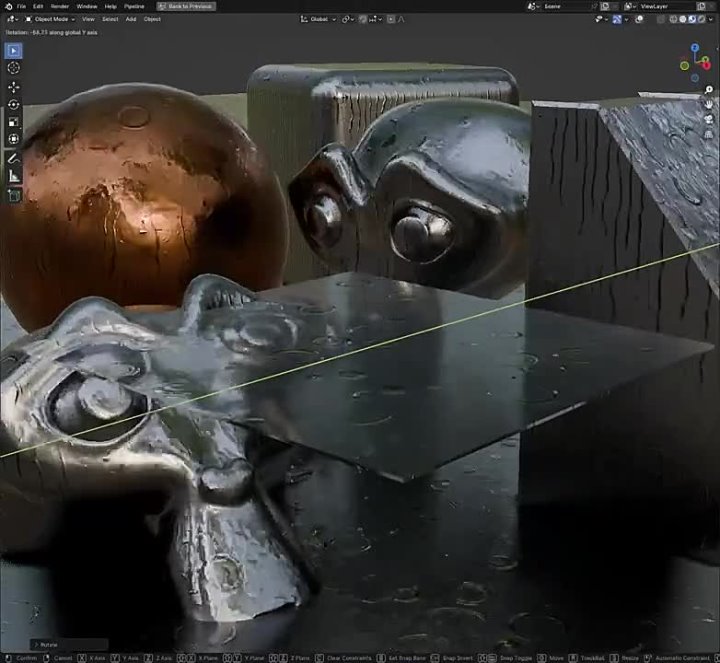This screenshot has height=663, width=720.
Task: Open the Render menu
Action: click(60, 6)
